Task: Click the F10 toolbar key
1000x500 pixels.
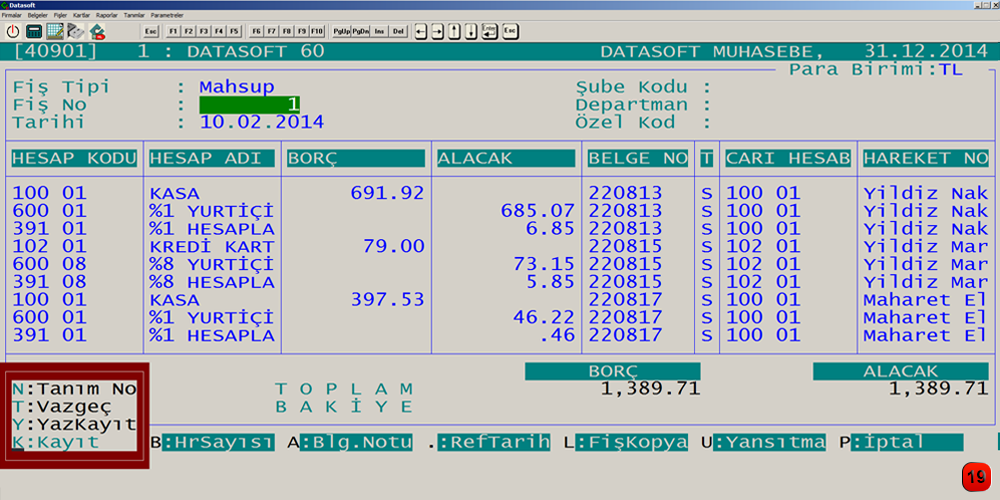Action: point(318,31)
